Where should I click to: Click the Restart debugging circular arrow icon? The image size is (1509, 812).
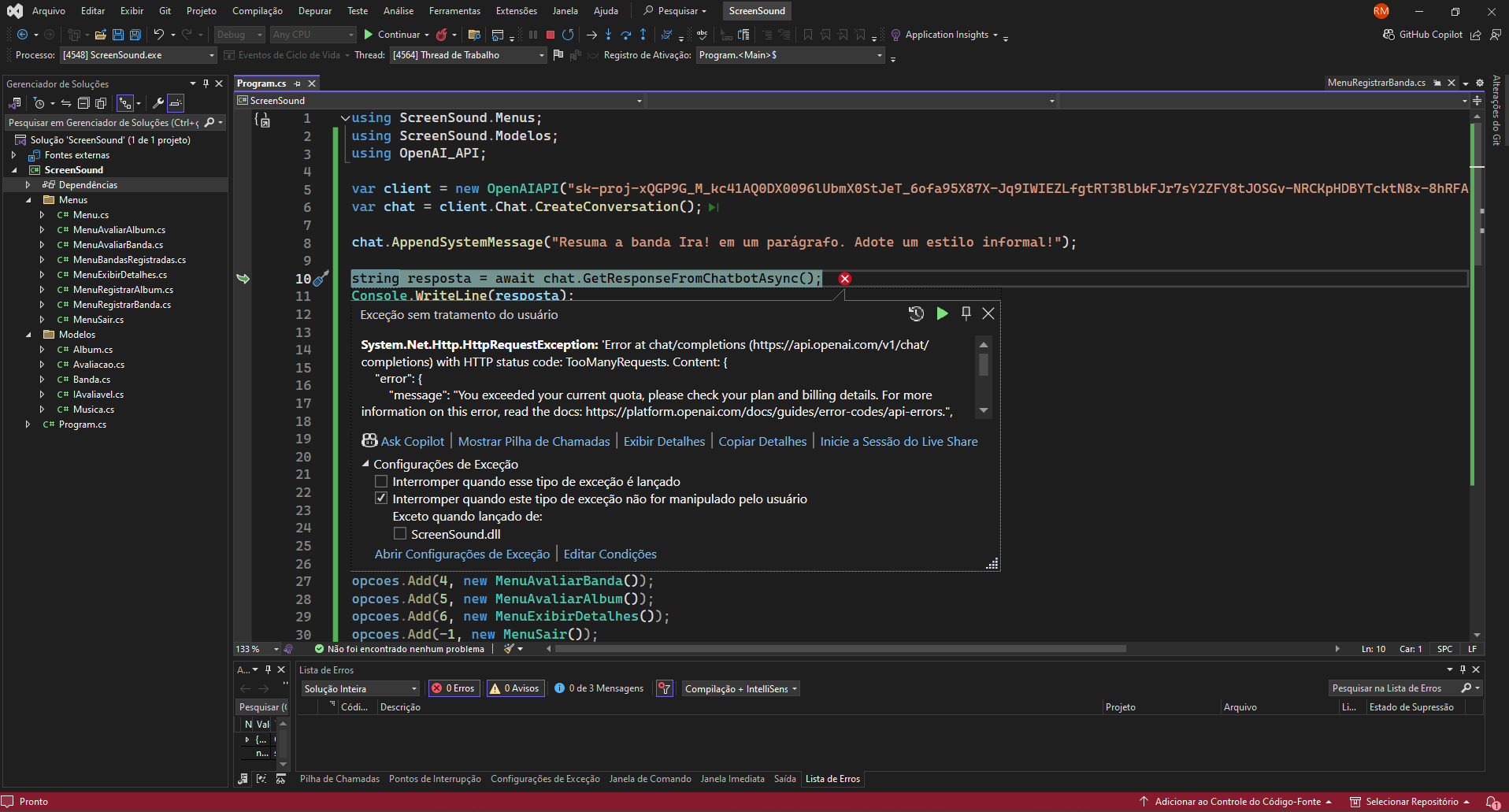click(x=568, y=35)
